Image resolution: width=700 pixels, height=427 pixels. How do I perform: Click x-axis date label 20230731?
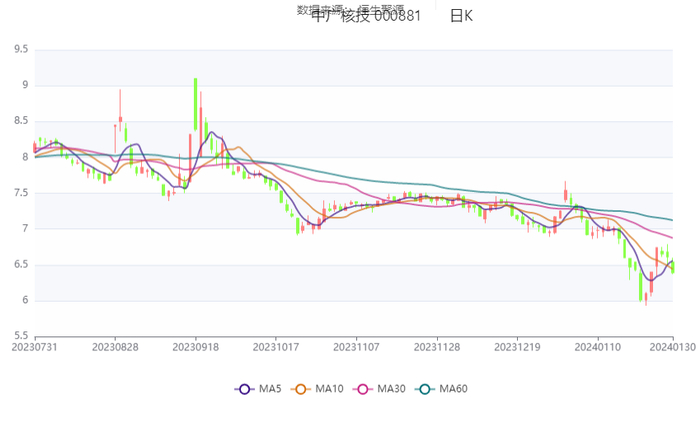point(34,347)
